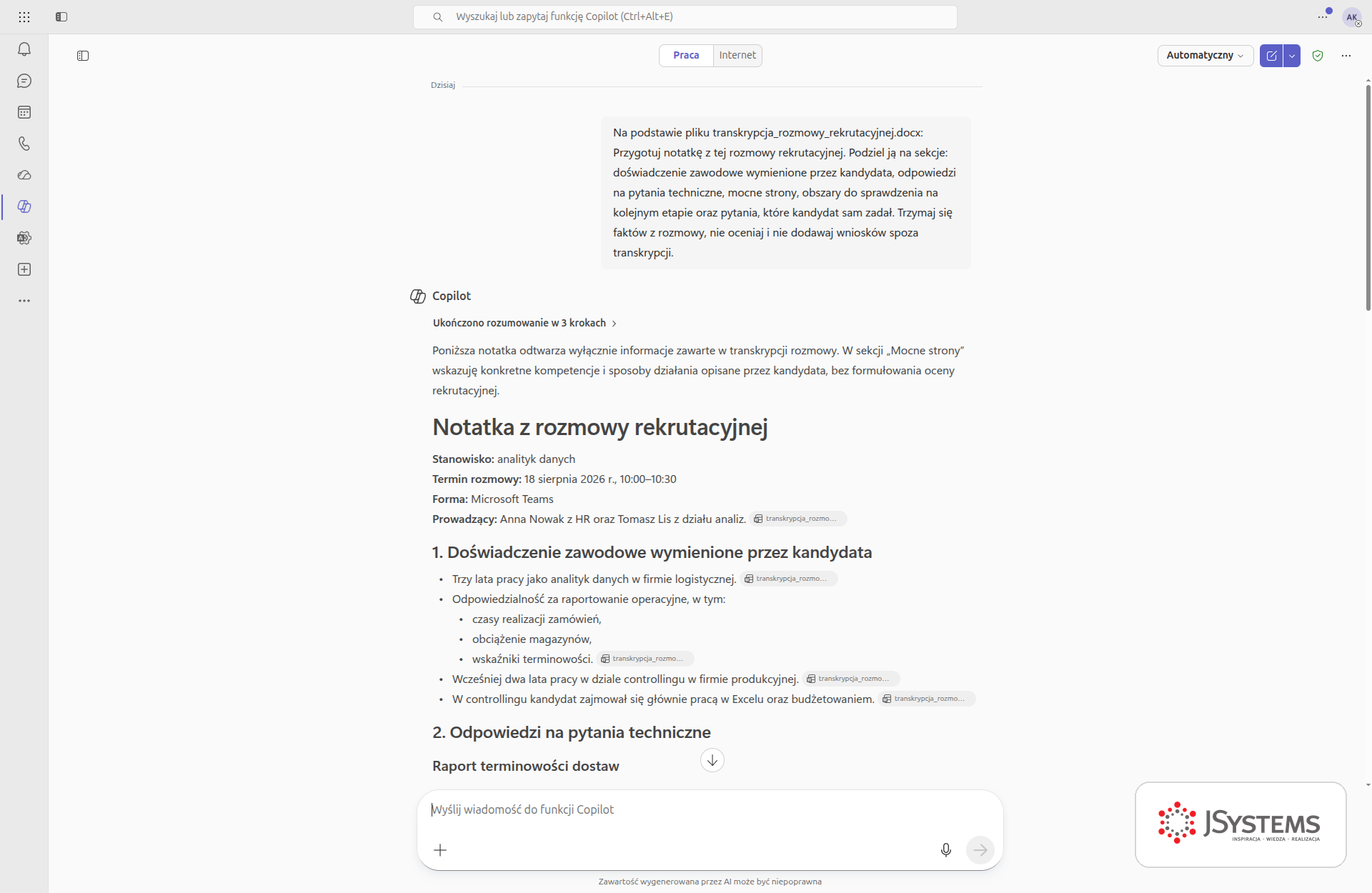
Task: Click heading 2. Odpowiedzi na pytania techniczne
Action: point(572,732)
